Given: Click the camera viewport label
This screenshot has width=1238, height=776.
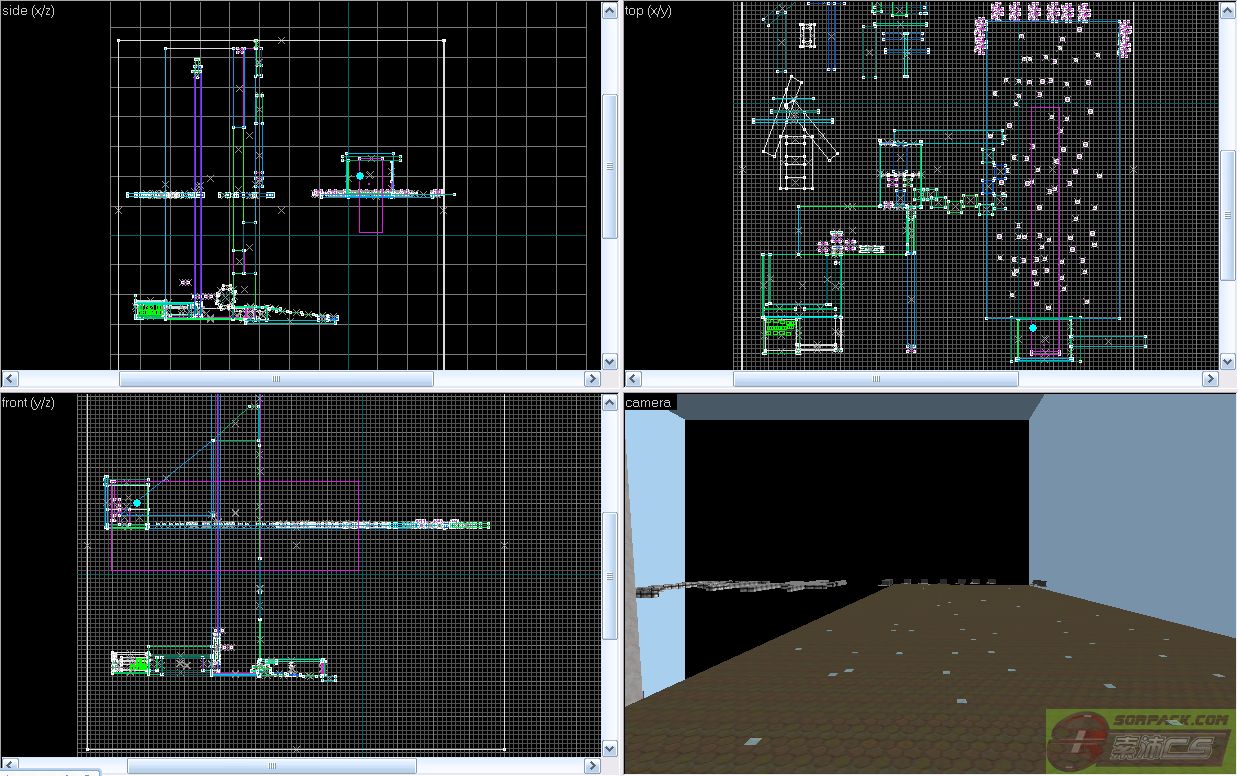Looking at the screenshot, I should click(648, 402).
